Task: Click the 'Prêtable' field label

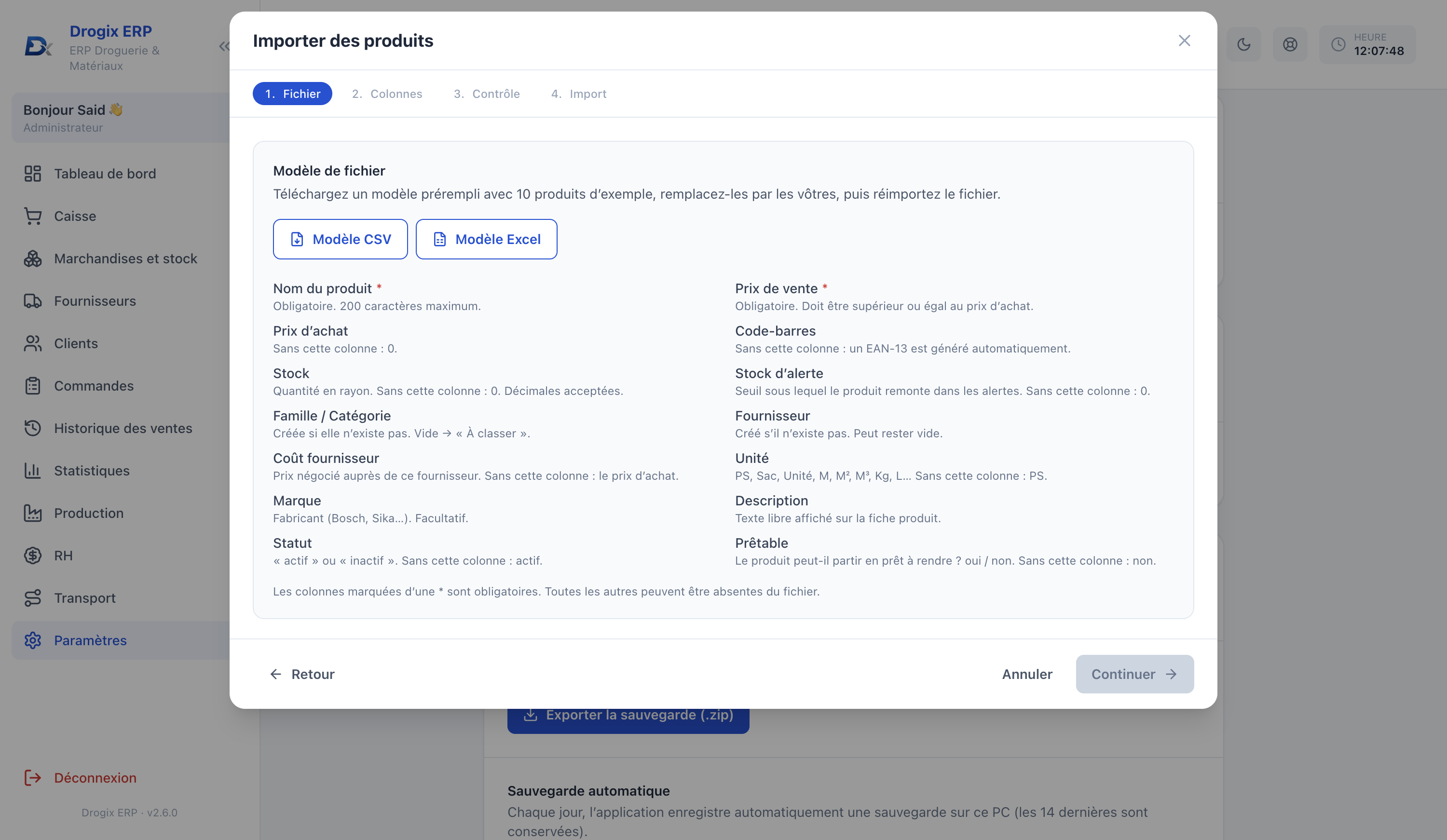Action: 762,543
